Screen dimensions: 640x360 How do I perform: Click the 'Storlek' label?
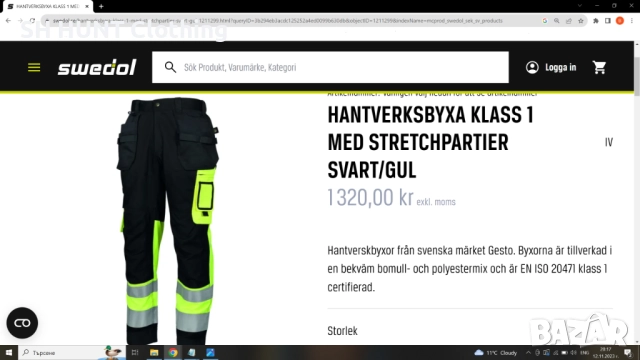(342, 331)
